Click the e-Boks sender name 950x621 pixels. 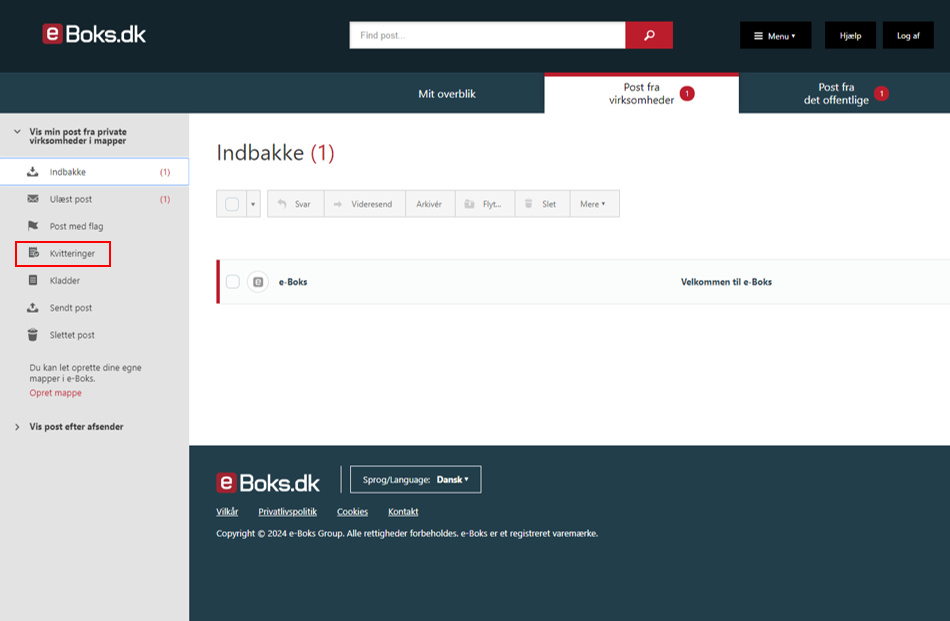(x=293, y=282)
